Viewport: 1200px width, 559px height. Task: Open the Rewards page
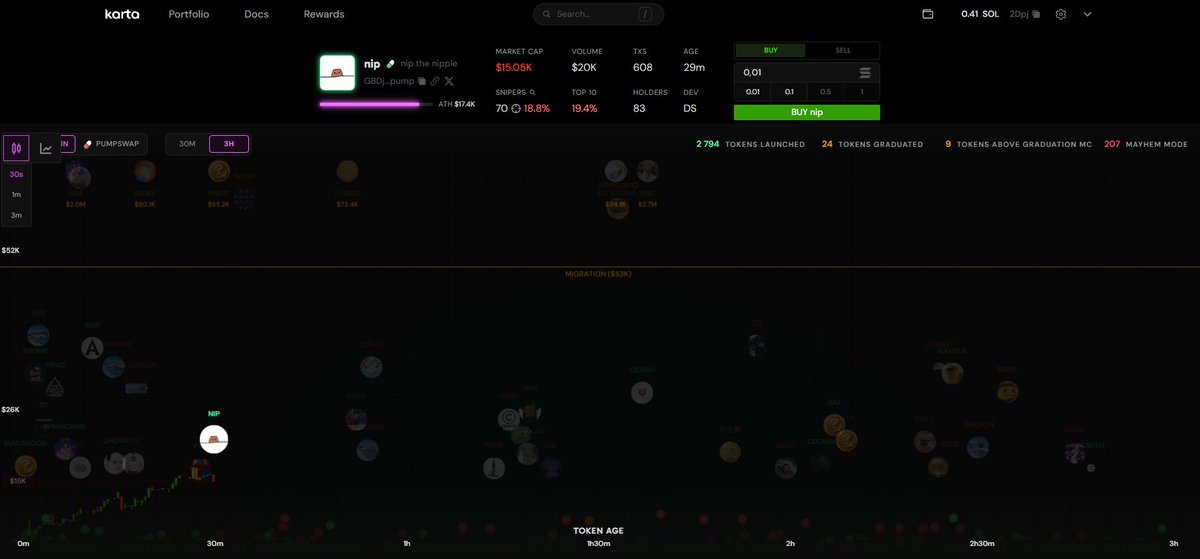click(324, 15)
